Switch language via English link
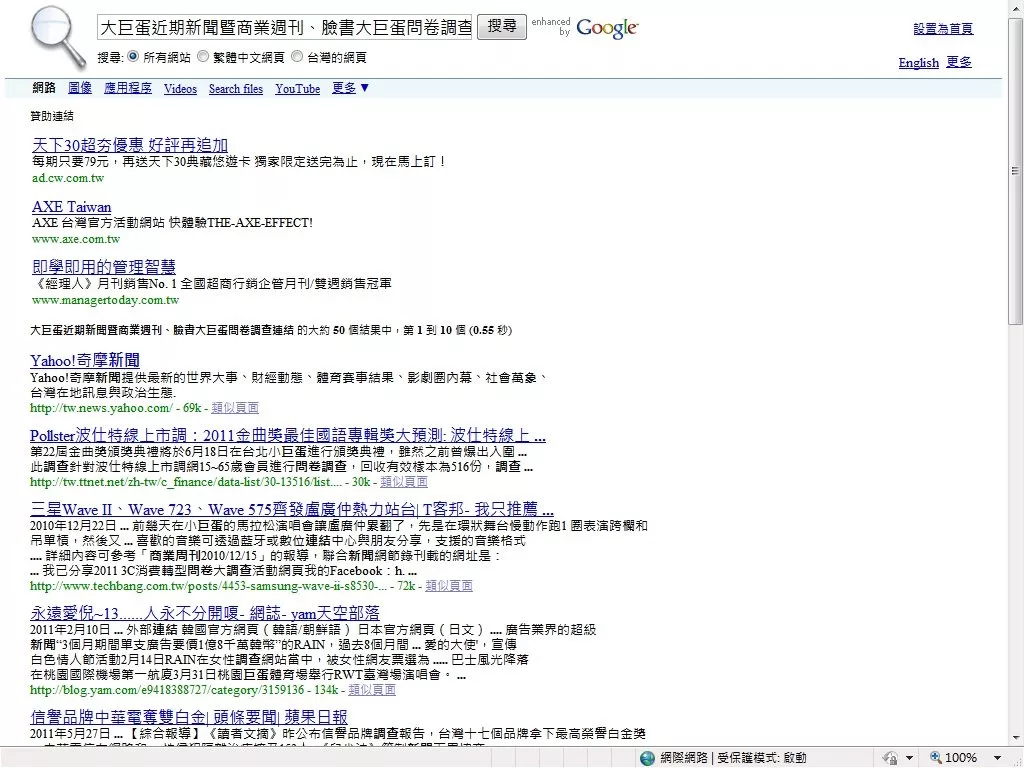The height and width of the screenshot is (768, 1024). (x=918, y=63)
